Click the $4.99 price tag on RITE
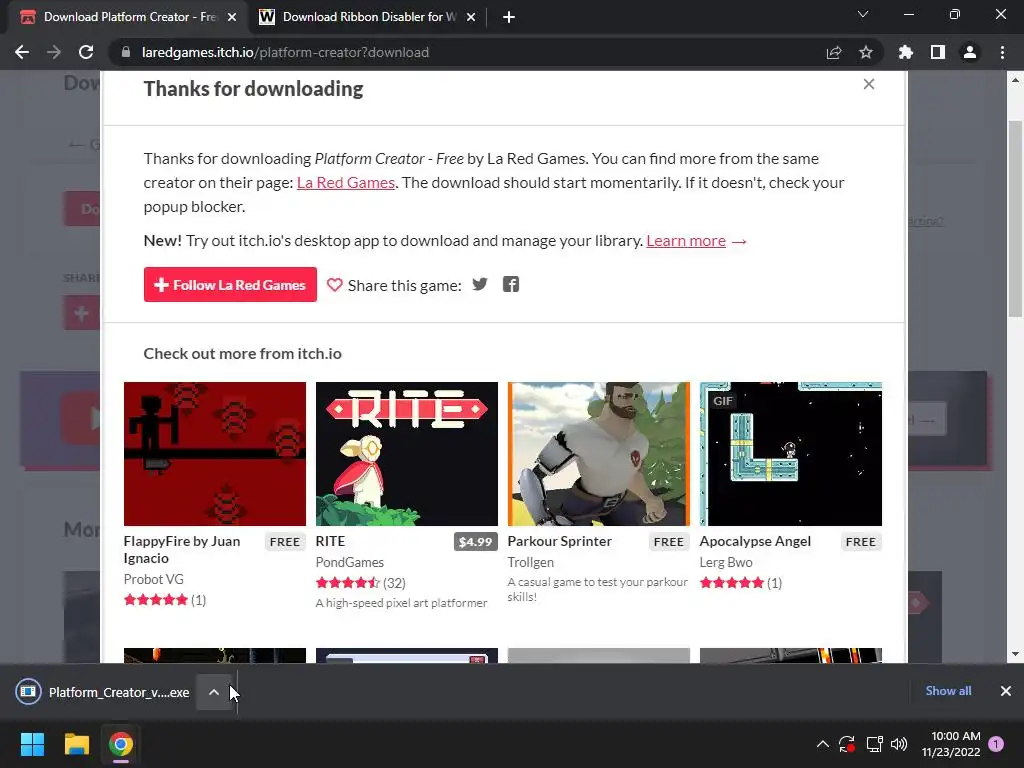Screen dimensions: 1024x768 tap(475, 541)
